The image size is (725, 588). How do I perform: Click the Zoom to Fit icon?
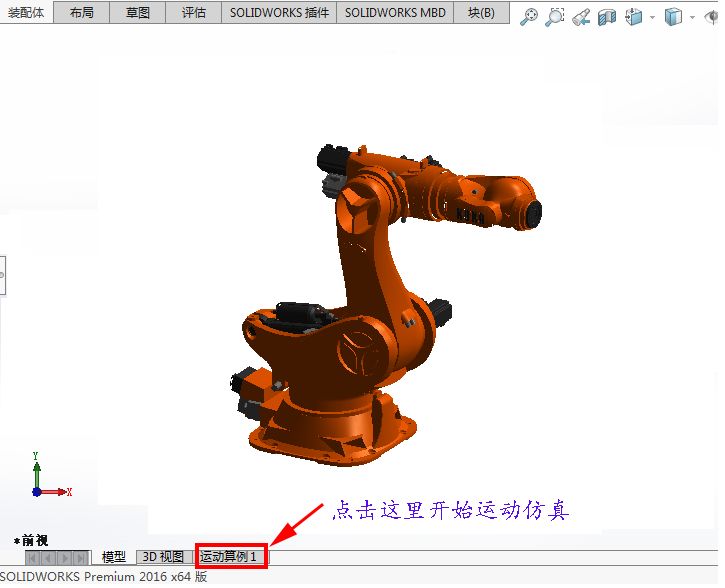tap(530, 17)
